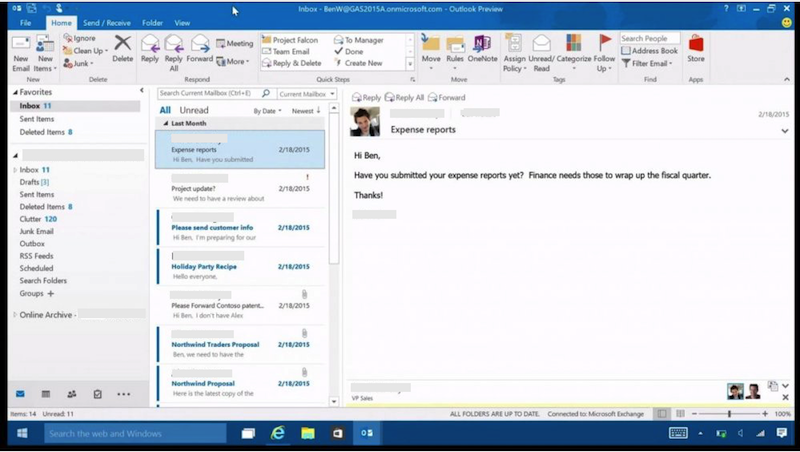Collapse the Favorites section
Image resolution: width=800 pixels, height=452 pixels.
tap(15, 92)
